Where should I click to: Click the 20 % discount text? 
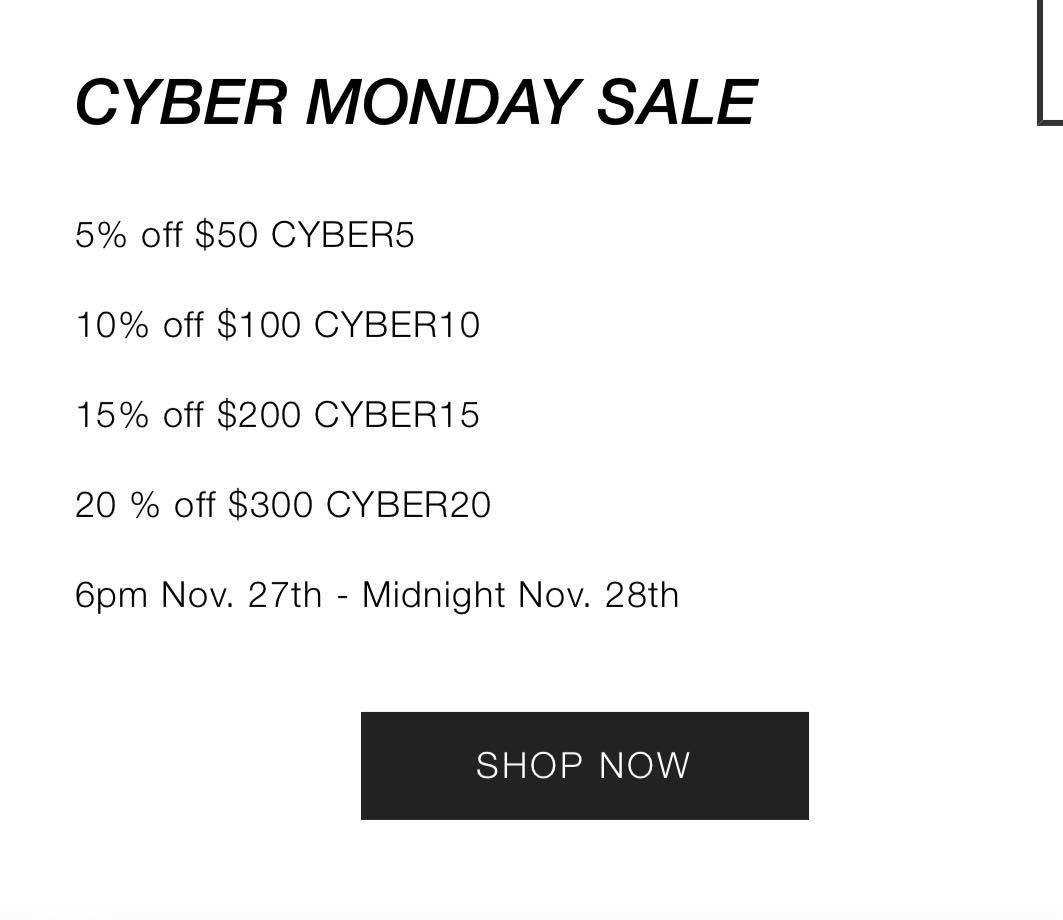[117, 505]
